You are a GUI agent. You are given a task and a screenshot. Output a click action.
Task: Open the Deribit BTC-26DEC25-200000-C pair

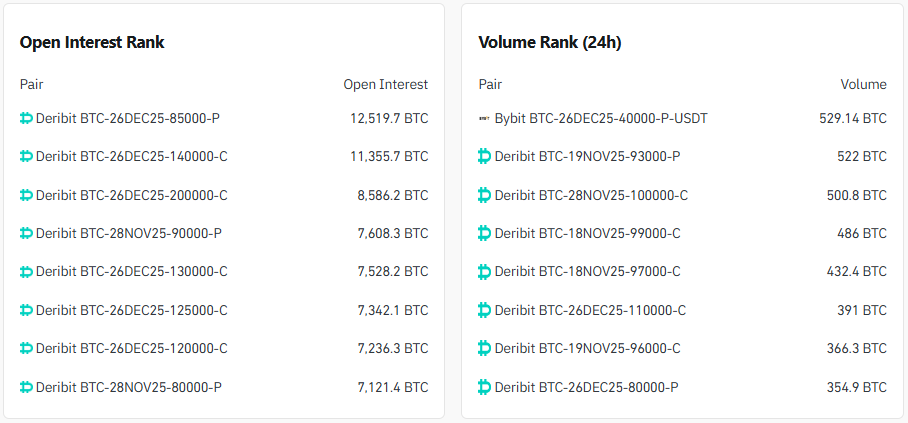pos(131,195)
